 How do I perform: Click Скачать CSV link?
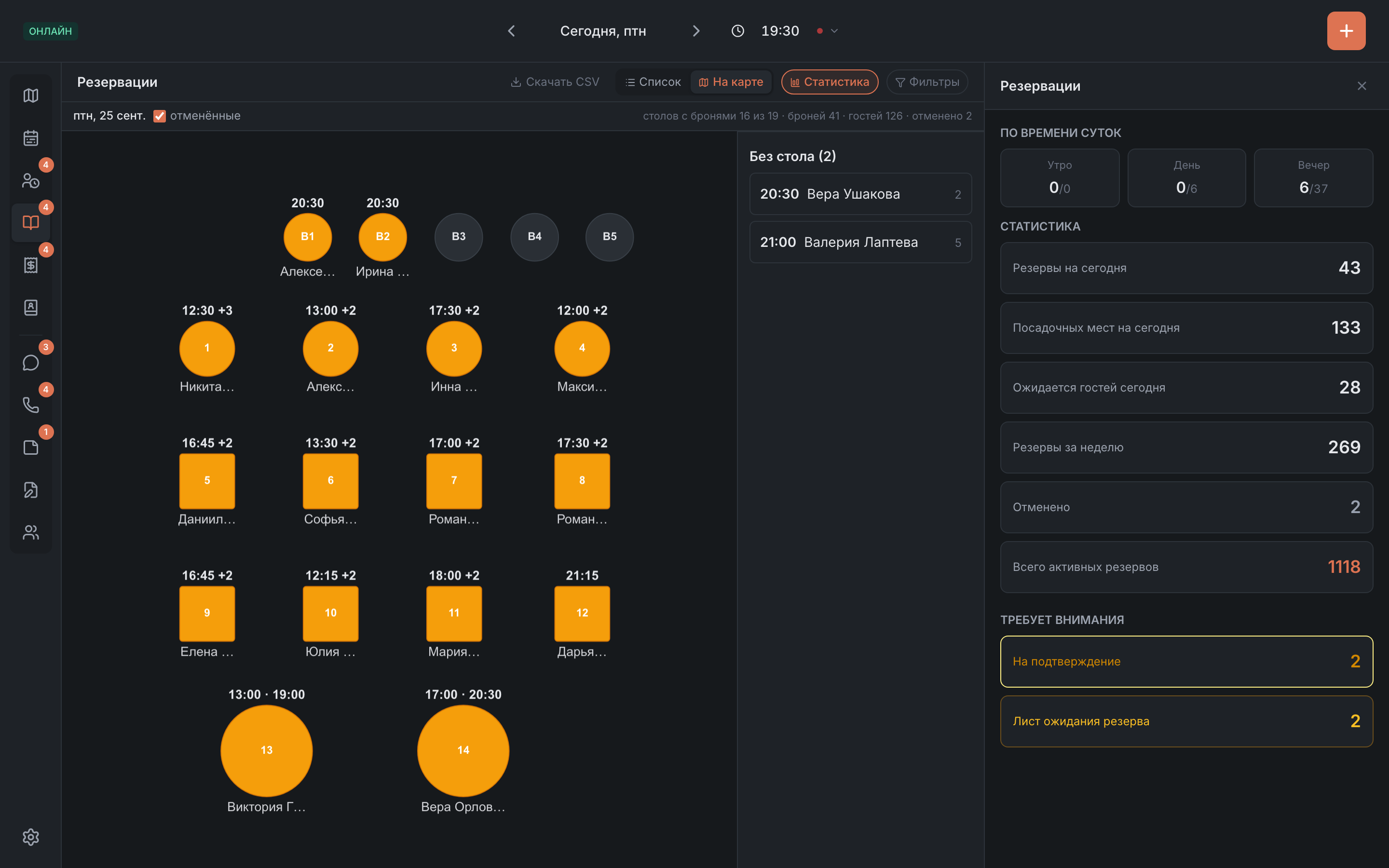(x=555, y=82)
